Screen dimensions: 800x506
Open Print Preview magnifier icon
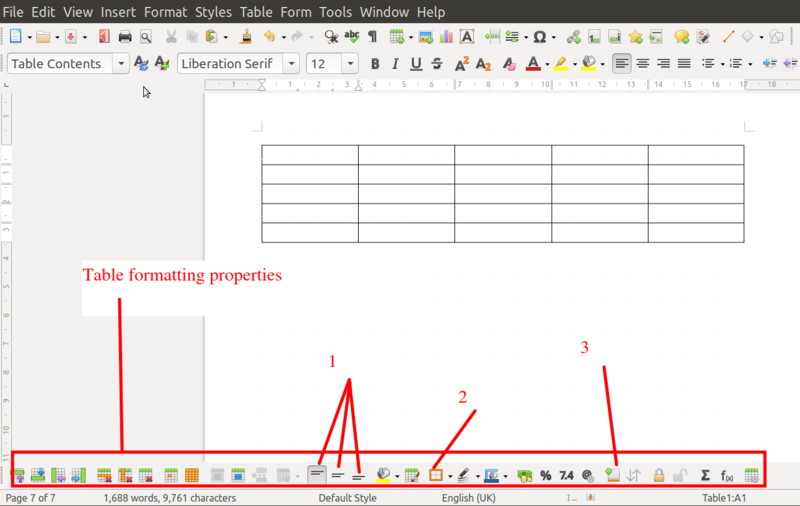click(146, 37)
